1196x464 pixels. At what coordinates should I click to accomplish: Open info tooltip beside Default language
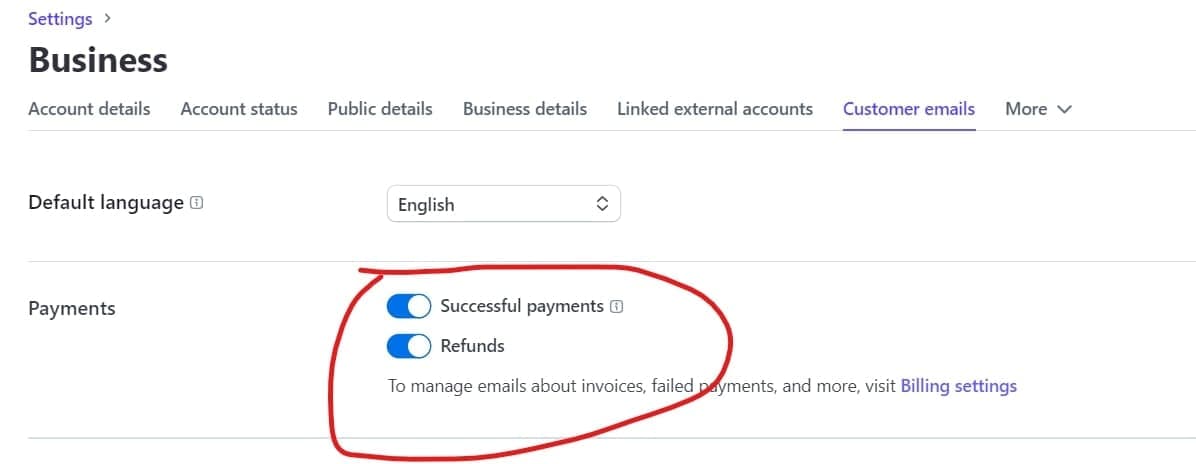(197, 203)
